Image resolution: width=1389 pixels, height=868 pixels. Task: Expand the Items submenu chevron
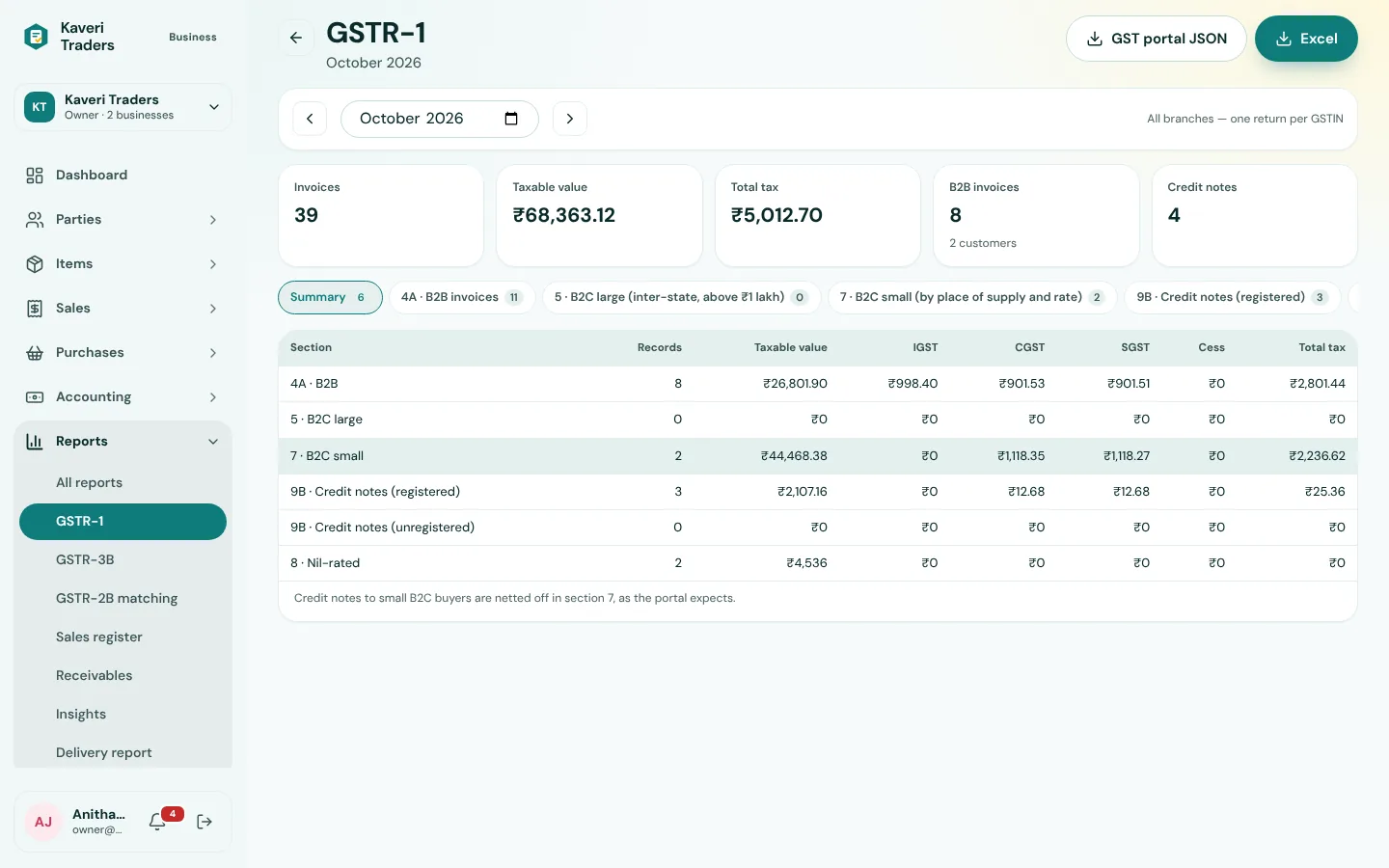click(x=213, y=264)
